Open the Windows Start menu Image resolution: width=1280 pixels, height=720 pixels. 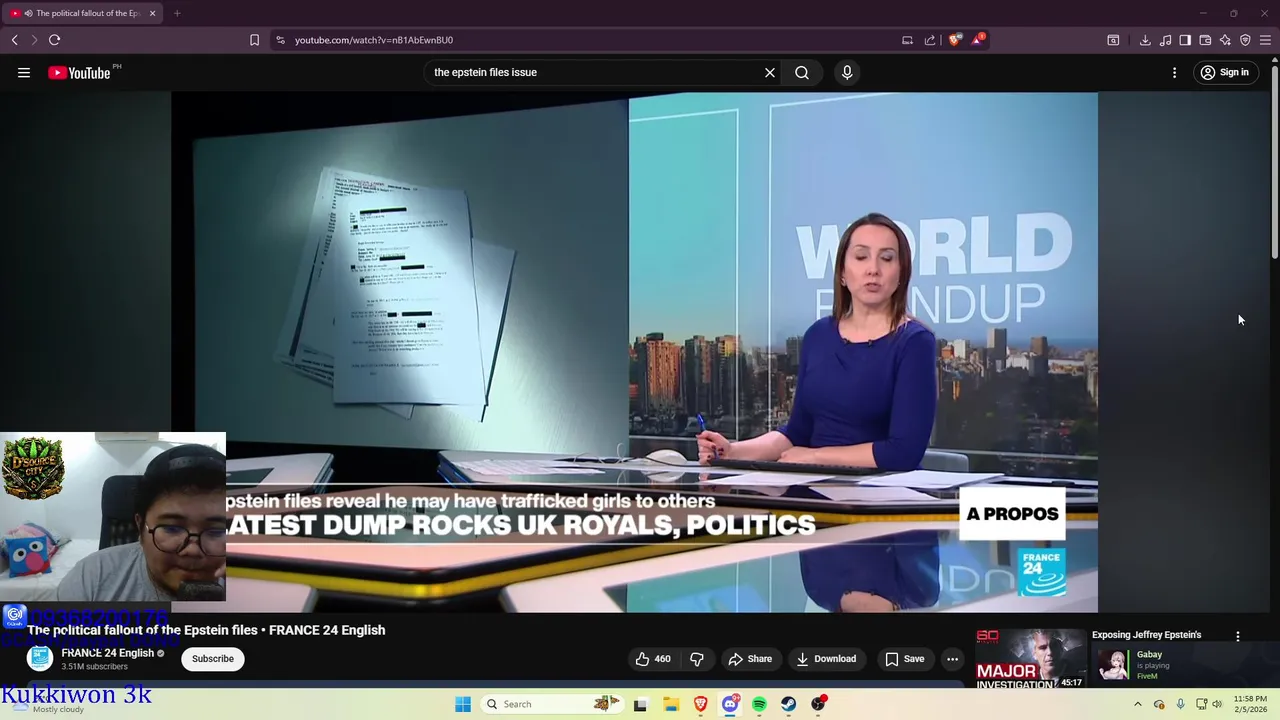tap(463, 704)
